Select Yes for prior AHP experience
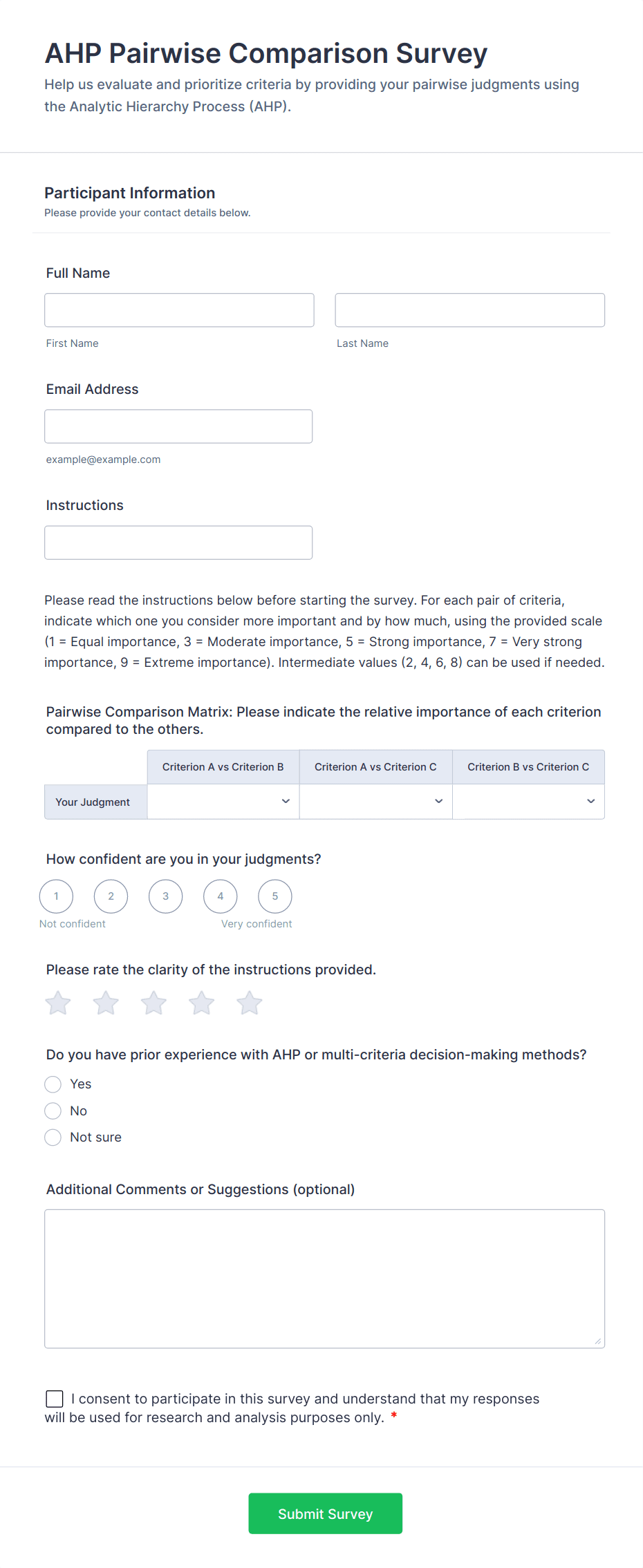This screenshot has height=1568, width=643. pyautogui.click(x=53, y=1084)
